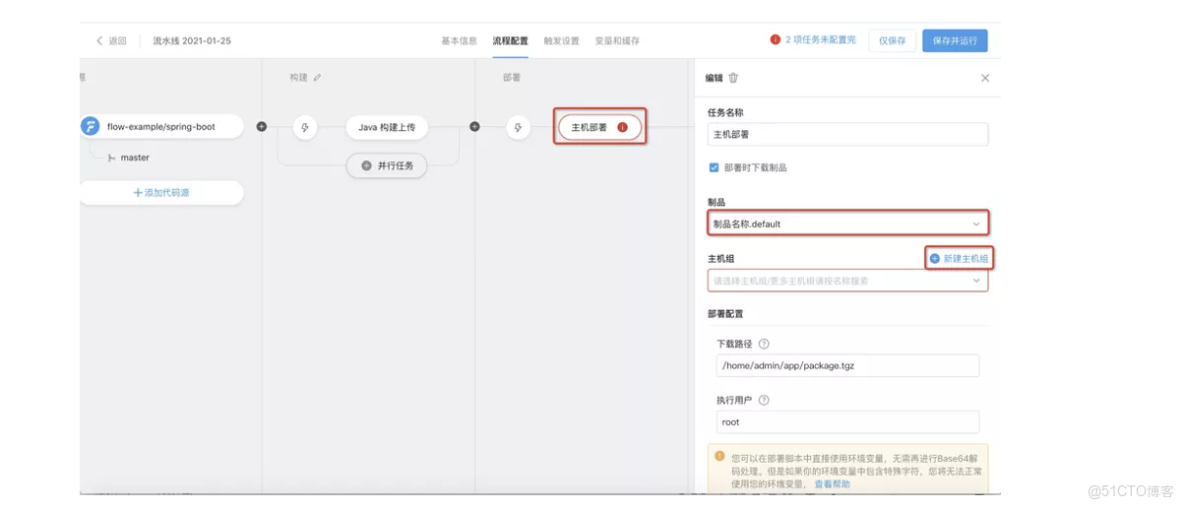The height and width of the screenshot is (508, 1184).
Task: Click the red warning icon for unconfigured tasks
Action: coord(775,40)
